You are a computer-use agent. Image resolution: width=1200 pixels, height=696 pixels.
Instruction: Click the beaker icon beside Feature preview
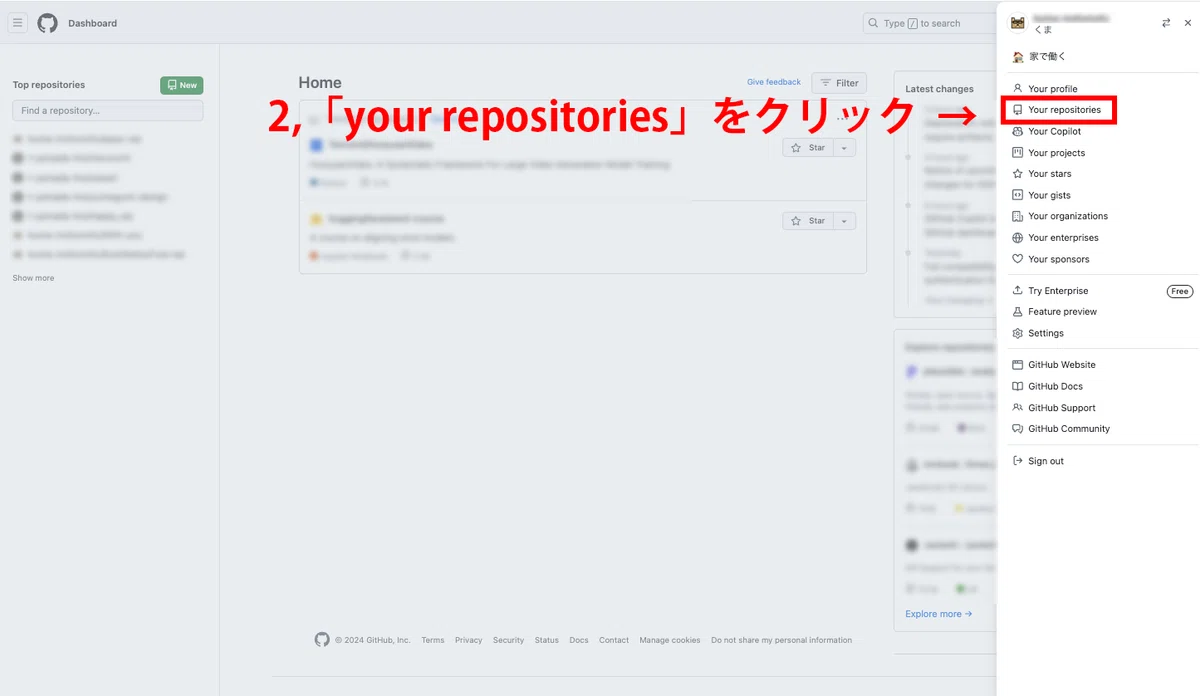click(1017, 312)
